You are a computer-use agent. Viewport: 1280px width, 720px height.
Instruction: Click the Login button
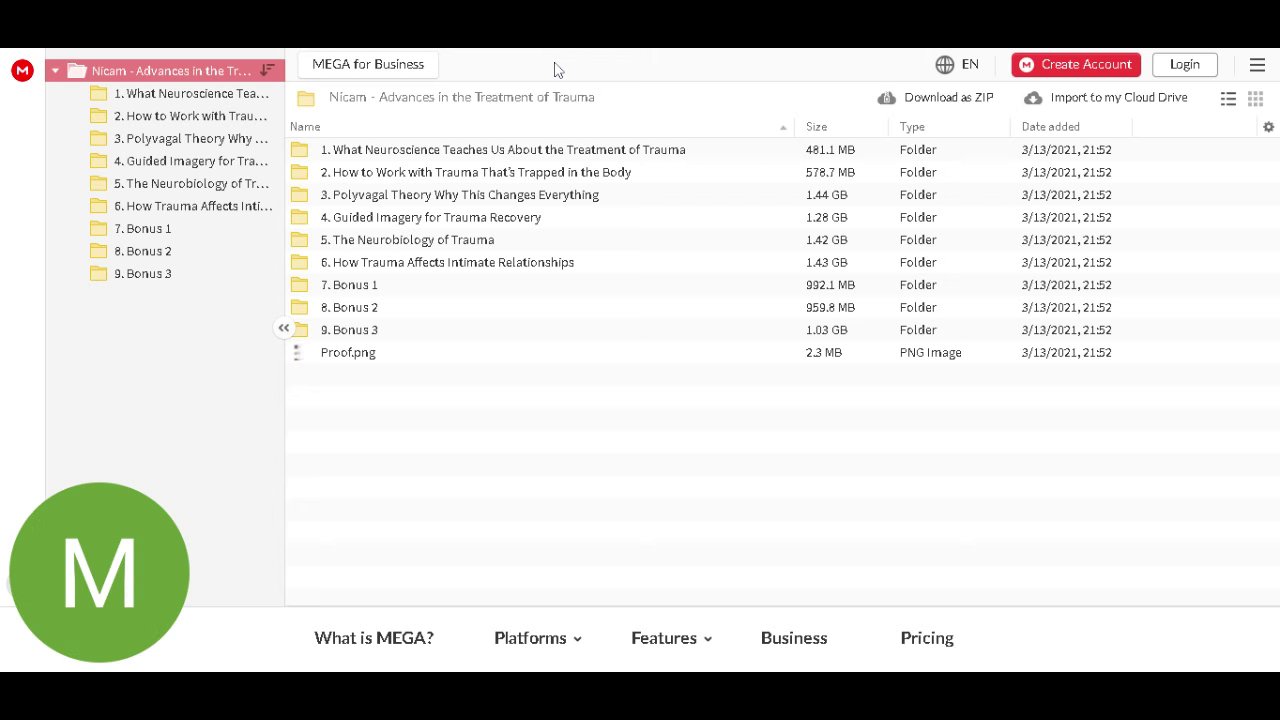click(1185, 64)
